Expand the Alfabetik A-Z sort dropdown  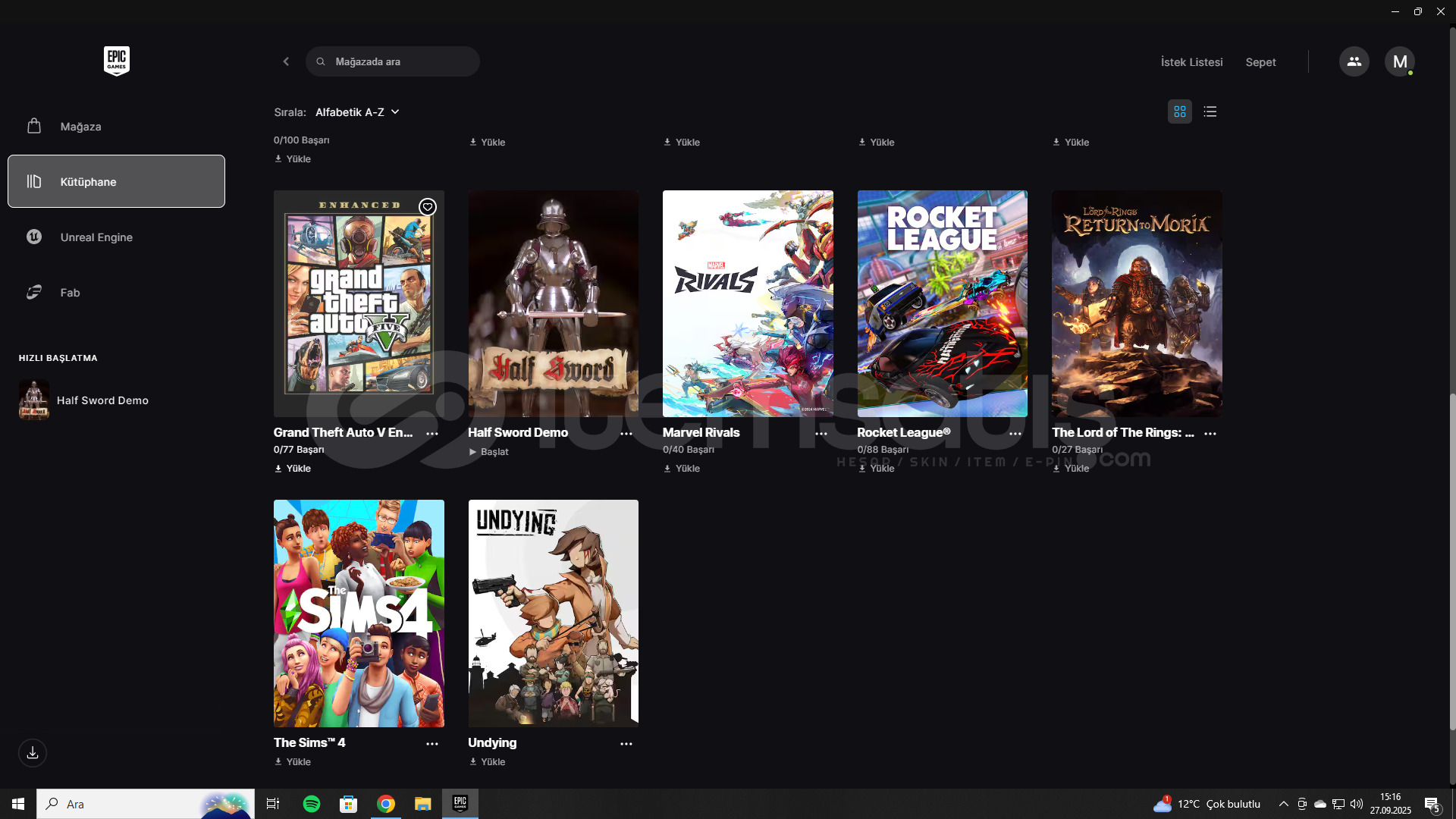pyautogui.click(x=357, y=112)
